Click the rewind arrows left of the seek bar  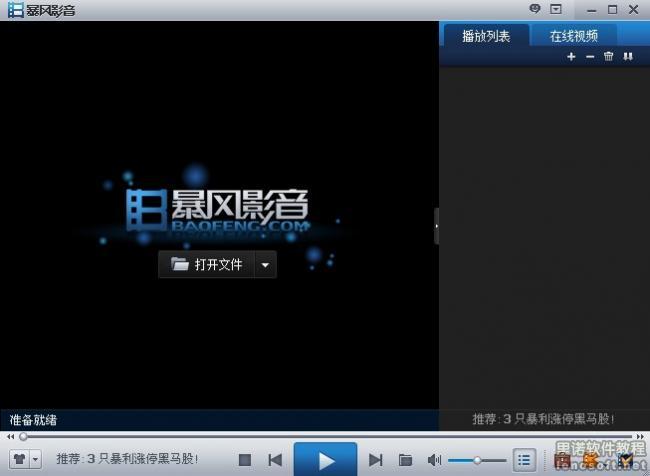[10, 437]
